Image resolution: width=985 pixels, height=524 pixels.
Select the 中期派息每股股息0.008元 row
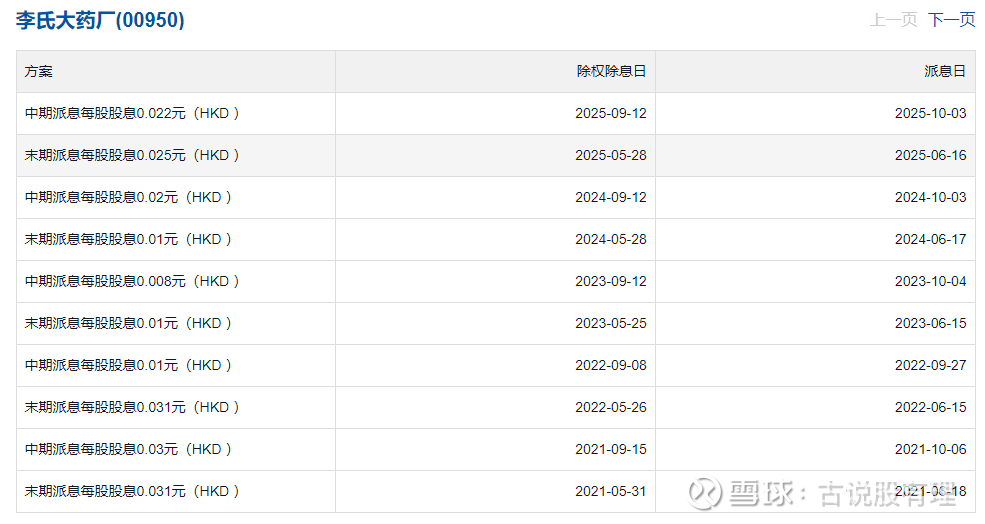(132, 282)
